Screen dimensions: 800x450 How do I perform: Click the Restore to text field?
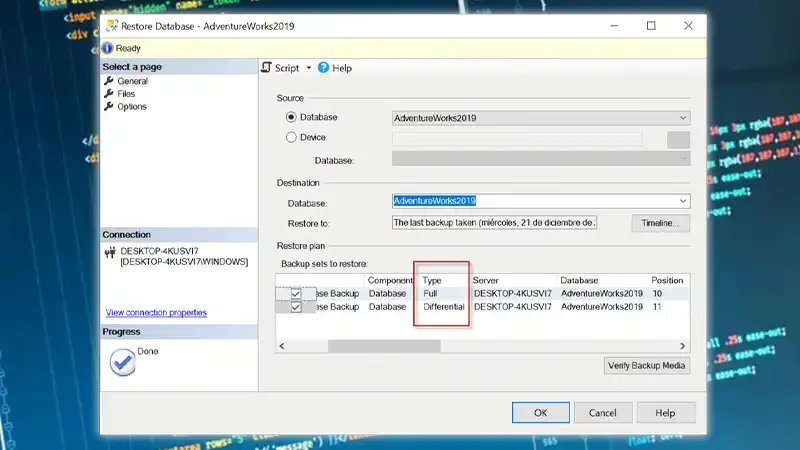tap(494, 223)
